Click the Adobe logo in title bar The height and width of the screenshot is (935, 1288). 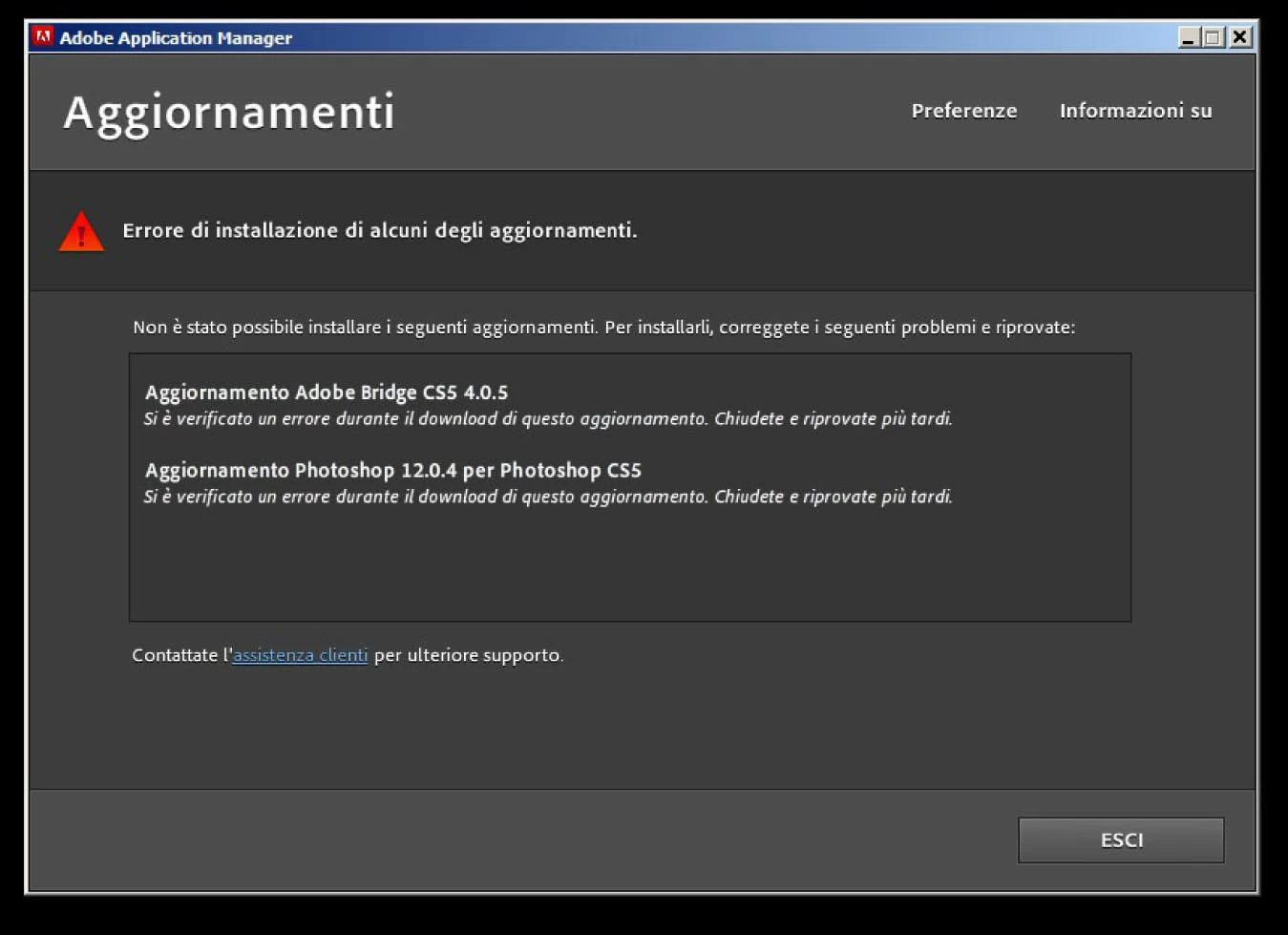point(42,37)
